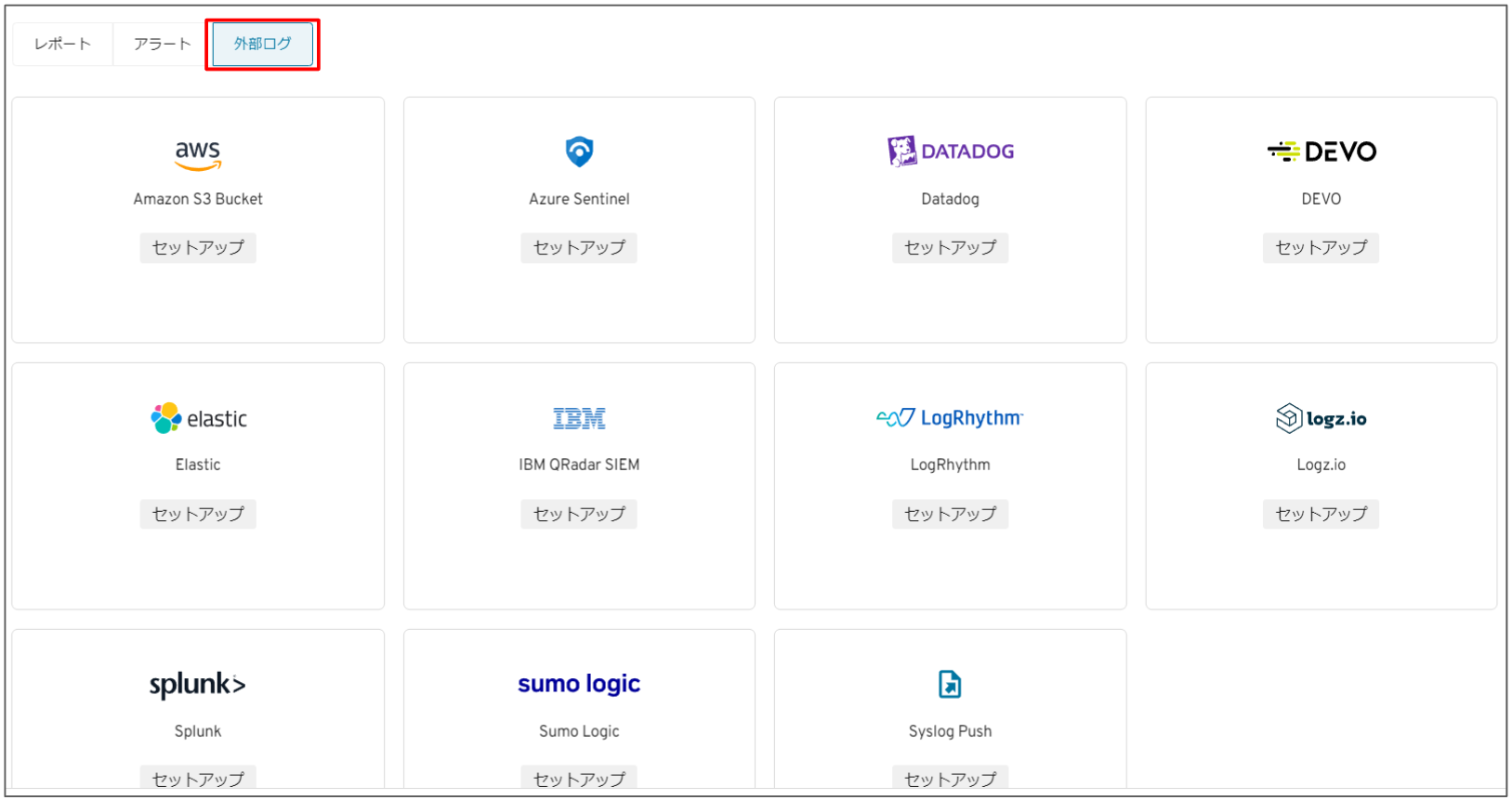Click the DEVO logo
This screenshot has width=1512, height=800.
pyautogui.click(x=1321, y=151)
